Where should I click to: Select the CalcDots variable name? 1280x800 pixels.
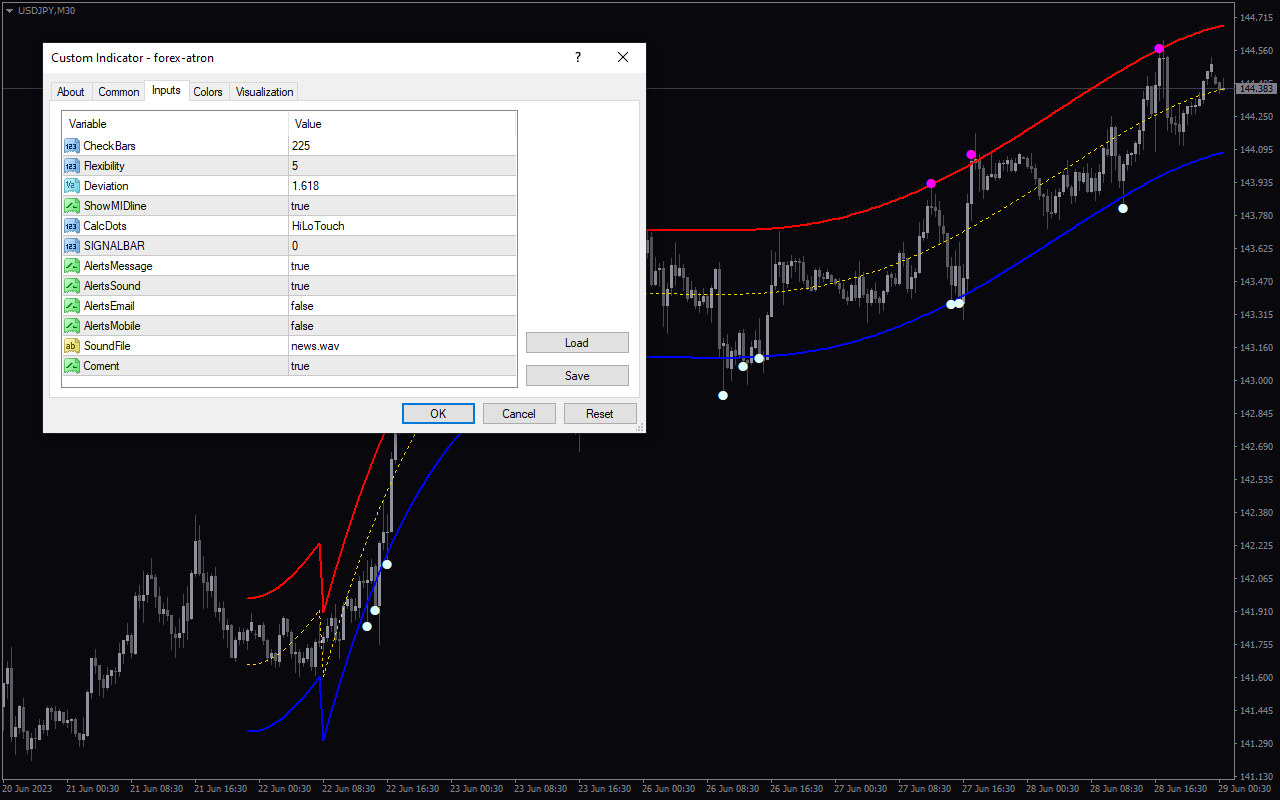[x=105, y=226]
